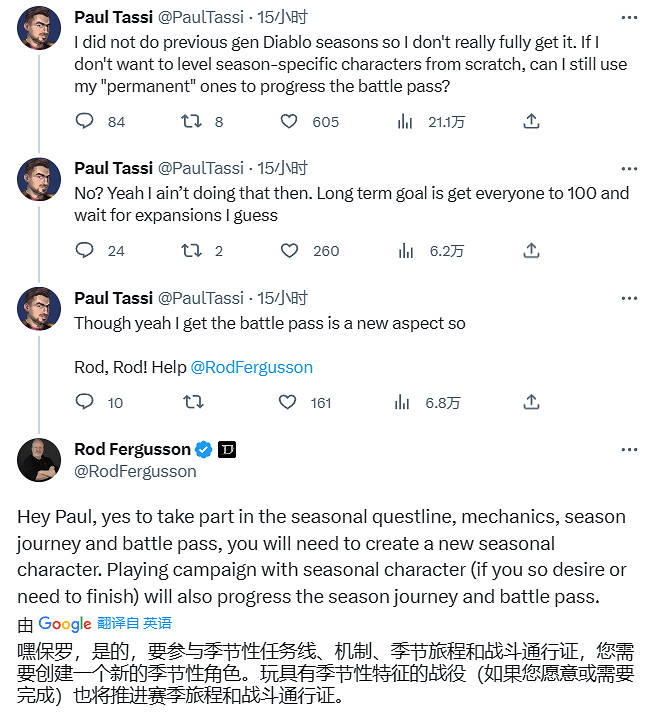Open more options on first tweet
The height and width of the screenshot is (721, 656).
tap(628, 17)
